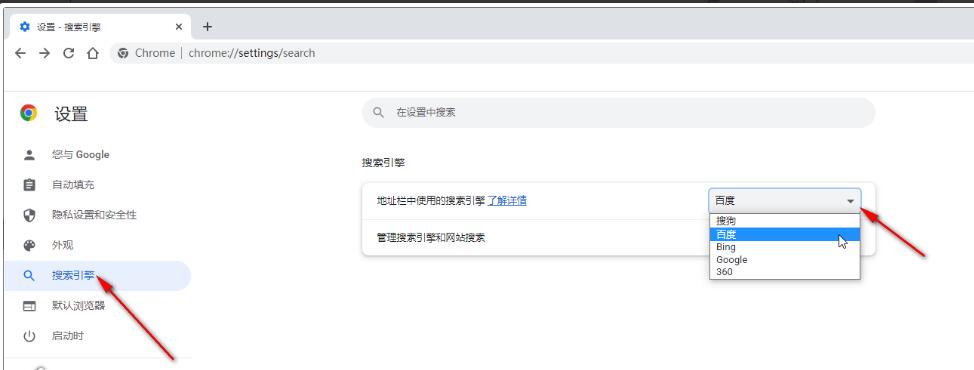Select the 设置 - 搜索引擎 browser tab

99,27
